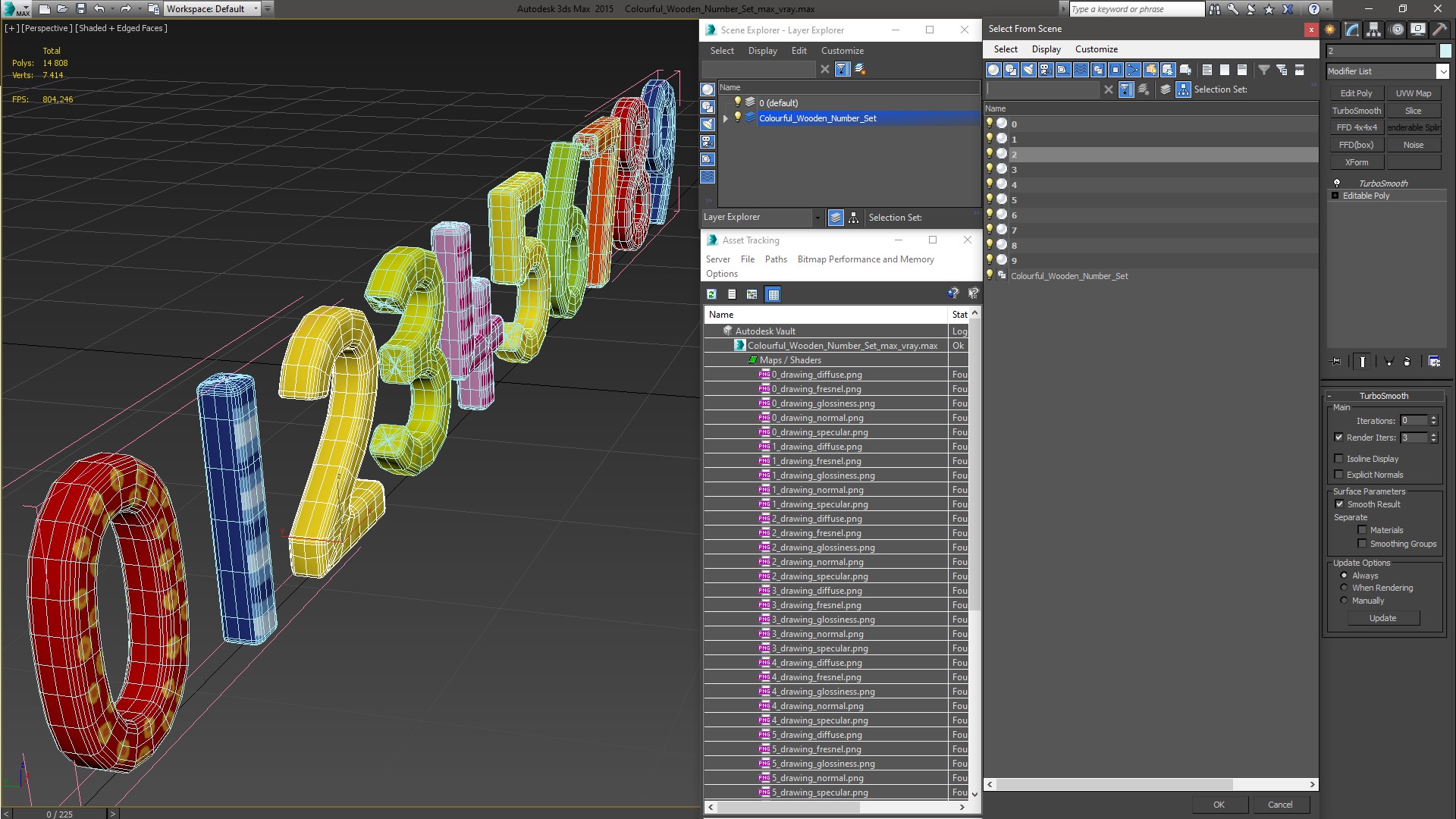Expand the Editable Poly modifier entry
Viewport: 1456px width, 819px height.
coord(1335,196)
